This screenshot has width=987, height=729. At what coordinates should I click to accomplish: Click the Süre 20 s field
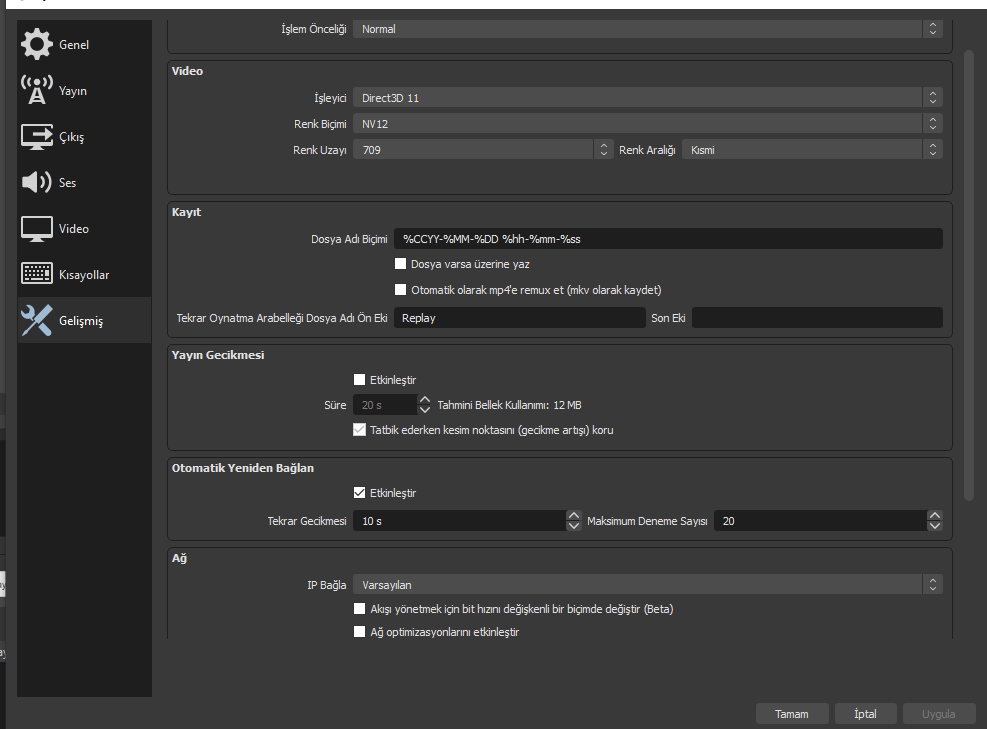pyautogui.click(x=385, y=405)
